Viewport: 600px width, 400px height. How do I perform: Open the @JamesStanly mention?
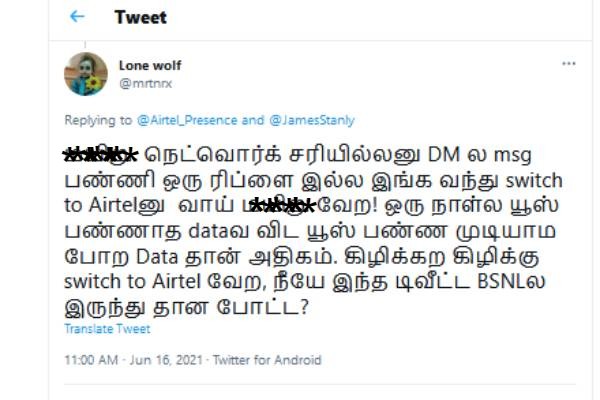click(x=312, y=120)
